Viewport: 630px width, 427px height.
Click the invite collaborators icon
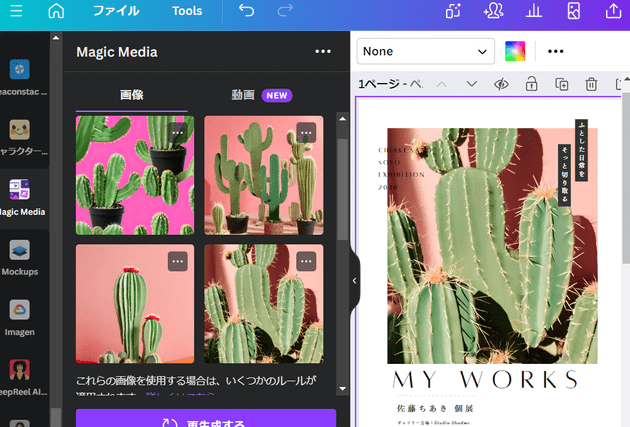click(x=492, y=12)
